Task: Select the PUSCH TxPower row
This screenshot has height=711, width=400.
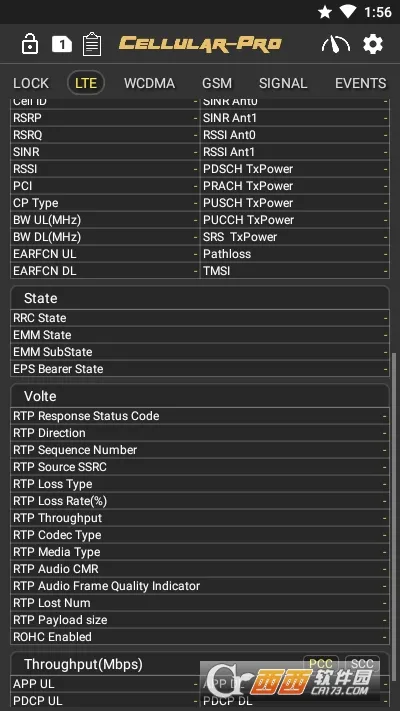Action: click(x=295, y=203)
